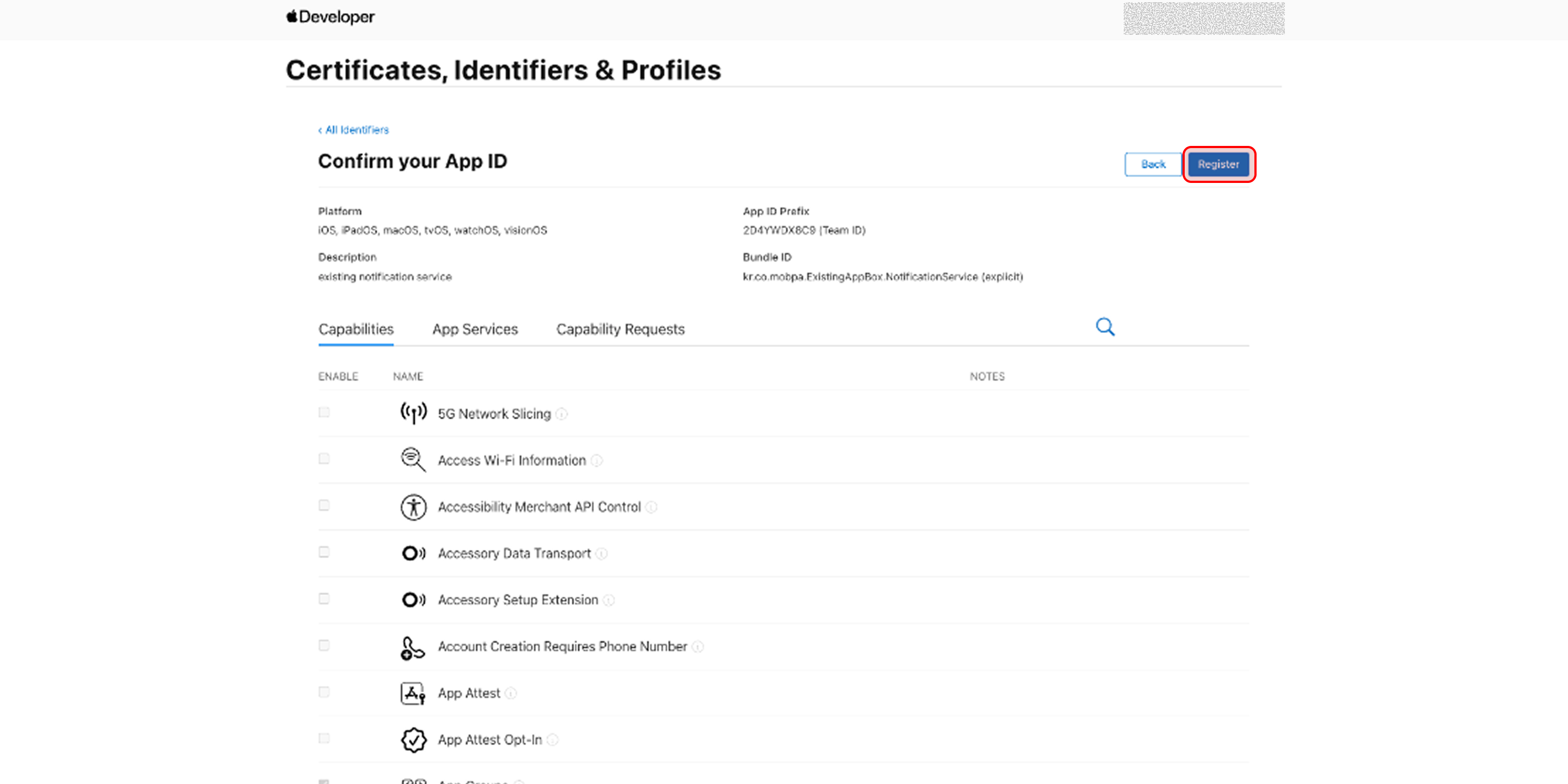
Task: Click the Apple Developer logo
Action: click(330, 17)
